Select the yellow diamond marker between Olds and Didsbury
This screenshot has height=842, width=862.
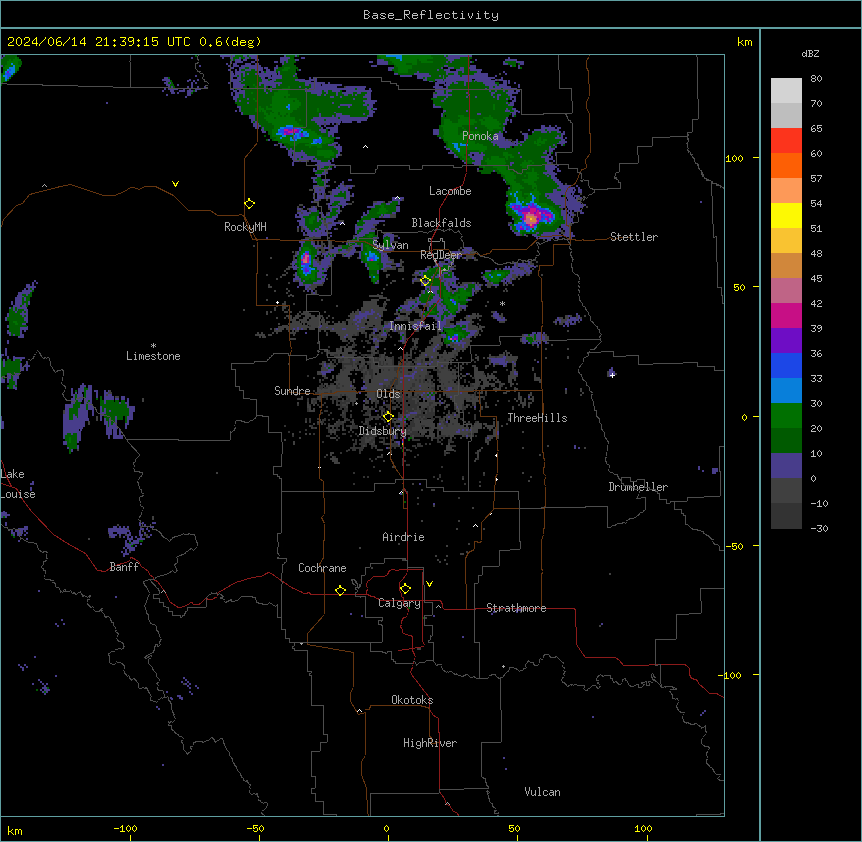388,417
